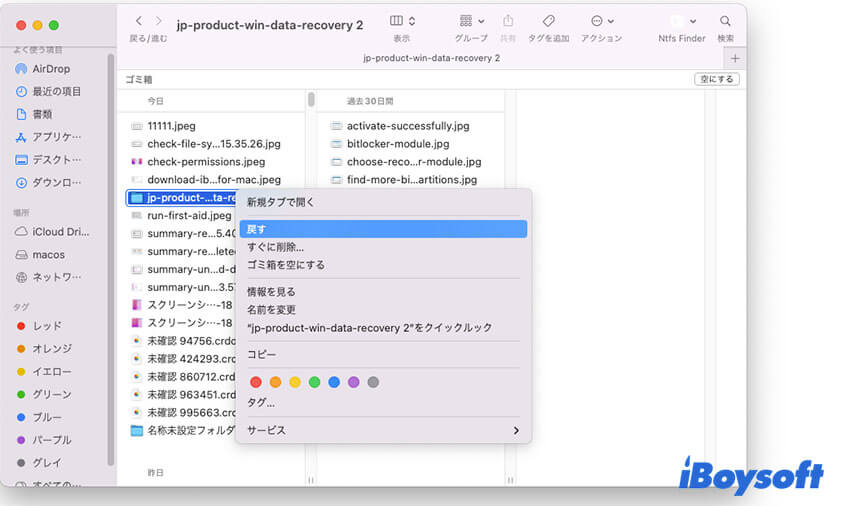Choose the クイックルック context menu entry

pos(383,328)
